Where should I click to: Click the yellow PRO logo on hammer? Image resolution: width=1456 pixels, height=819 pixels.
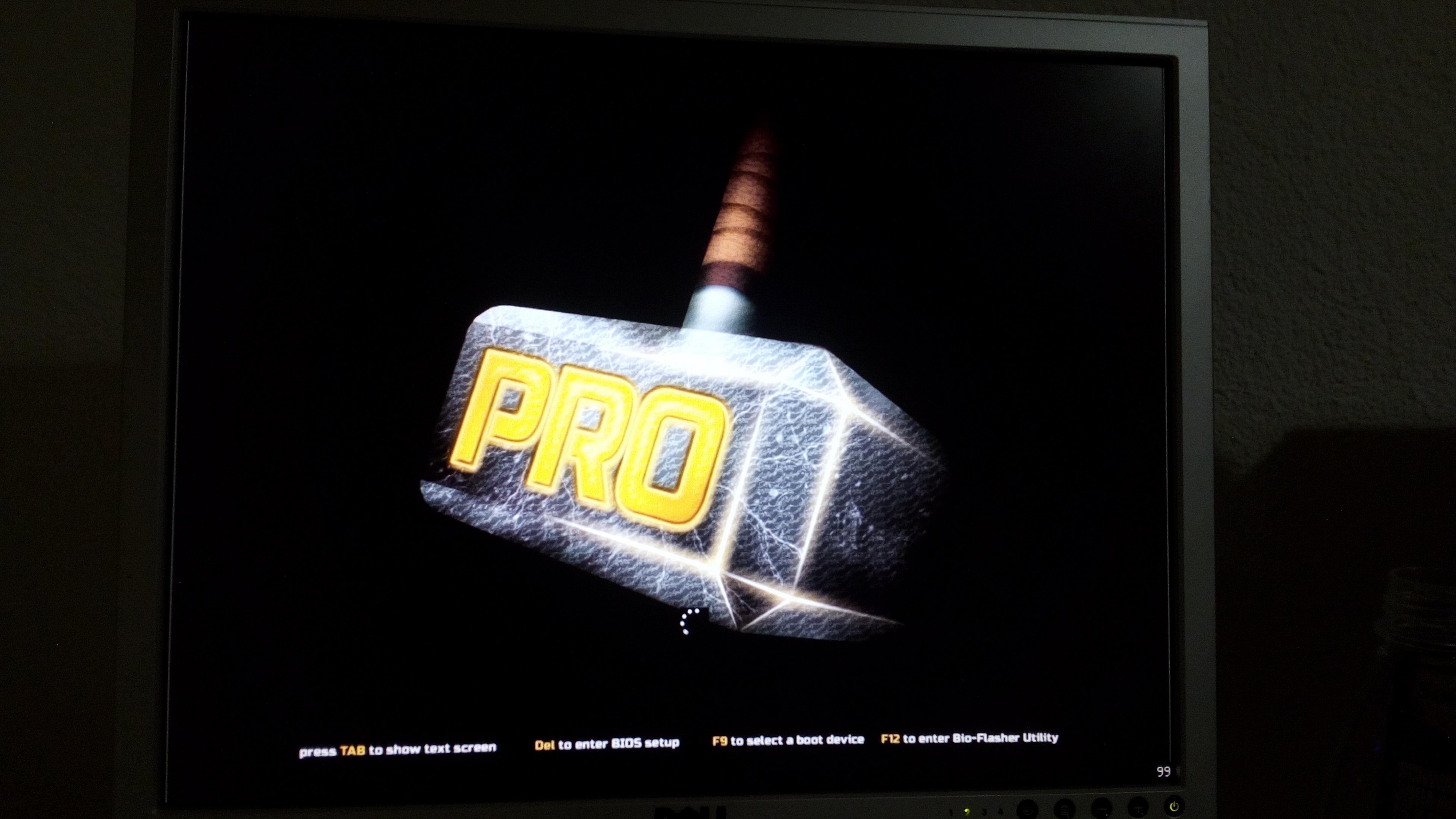(588, 438)
